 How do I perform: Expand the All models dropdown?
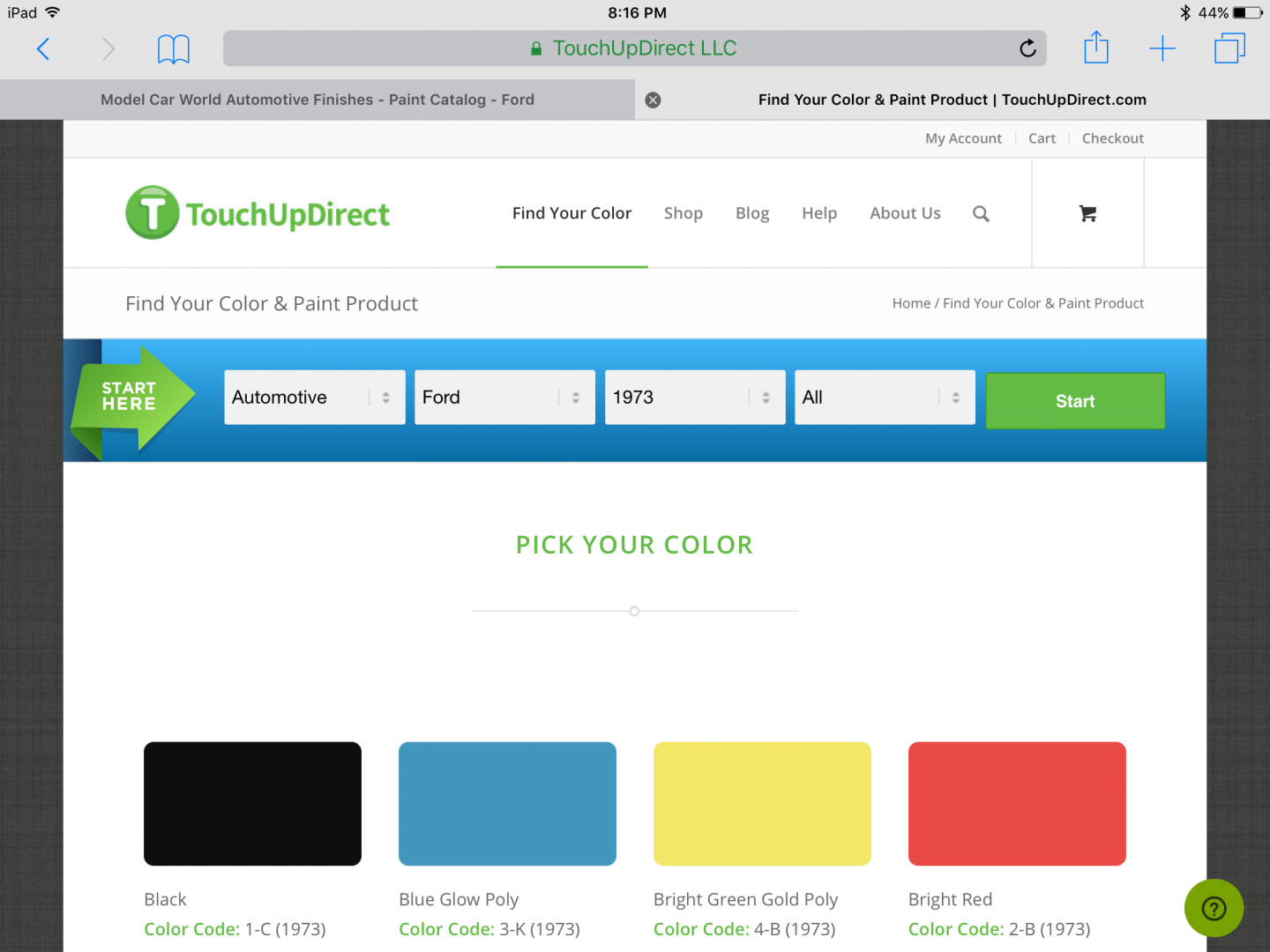(885, 398)
